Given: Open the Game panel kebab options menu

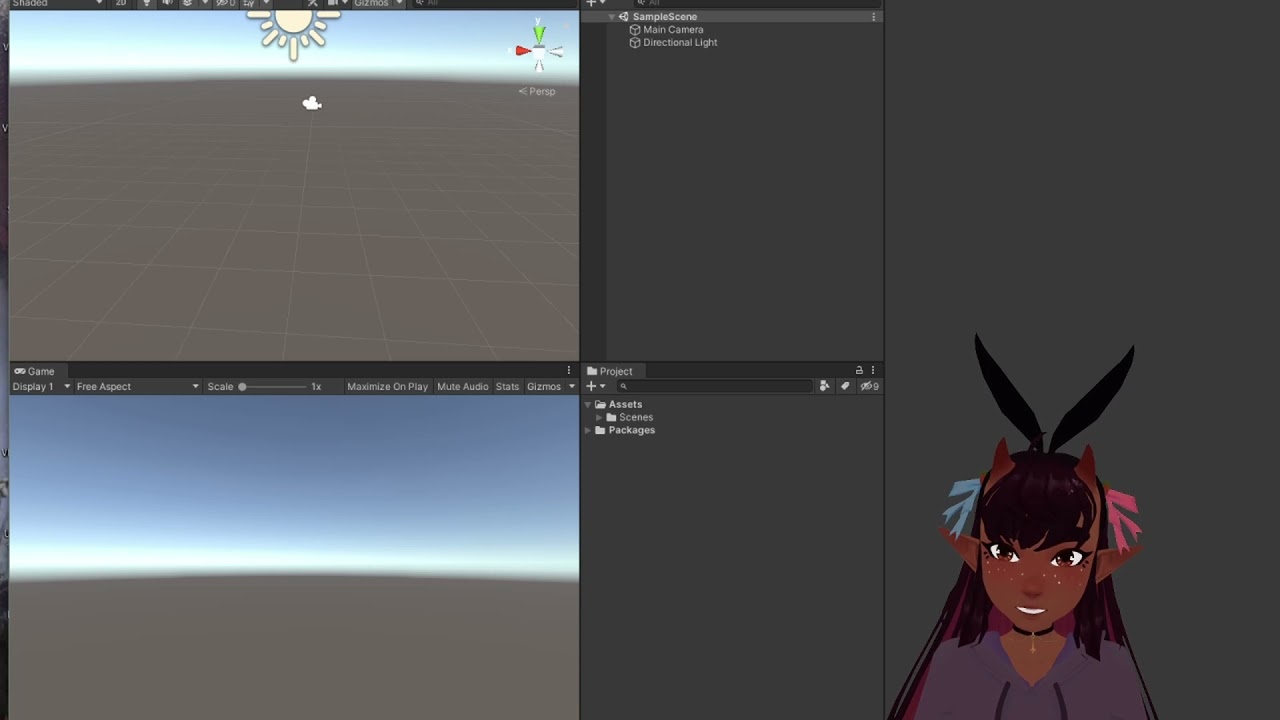Looking at the screenshot, I should tap(569, 371).
